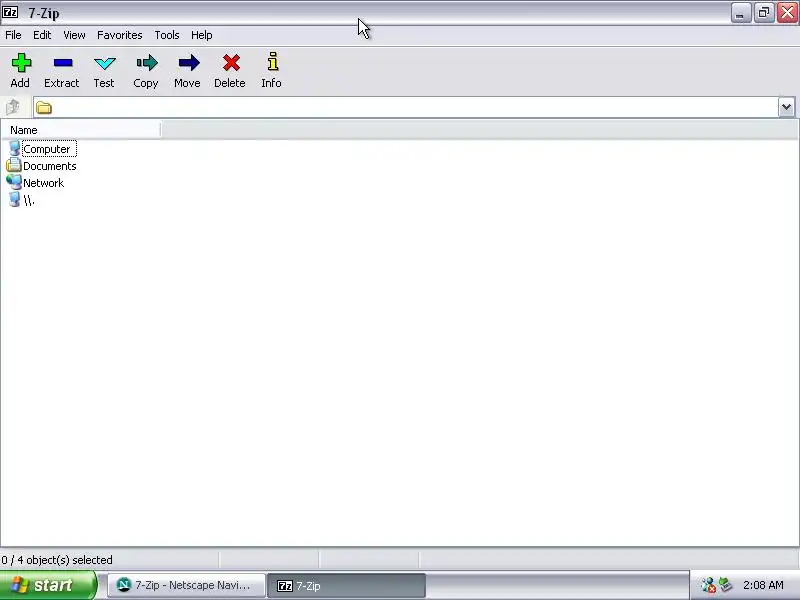Click the Up one level folder icon
800x600 pixels.
coord(12,107)
